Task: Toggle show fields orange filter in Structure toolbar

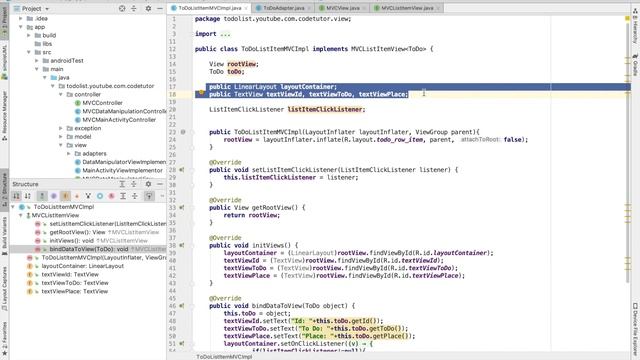Action: (65, 196)
